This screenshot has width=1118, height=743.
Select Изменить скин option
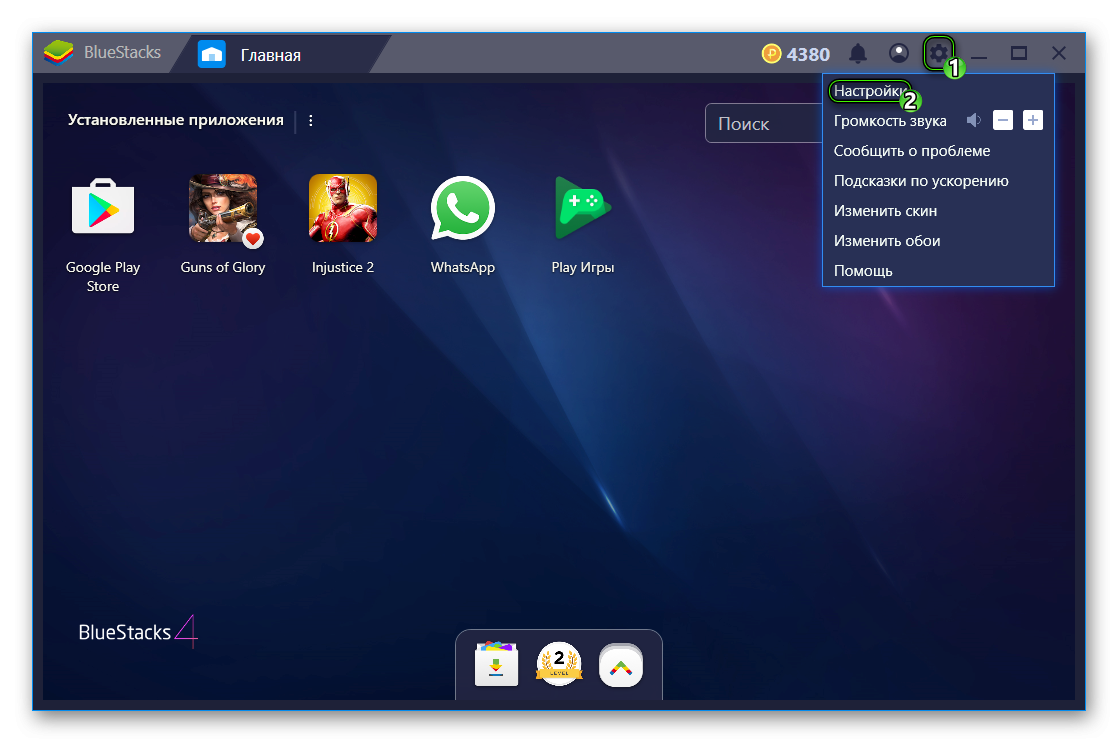886,211
